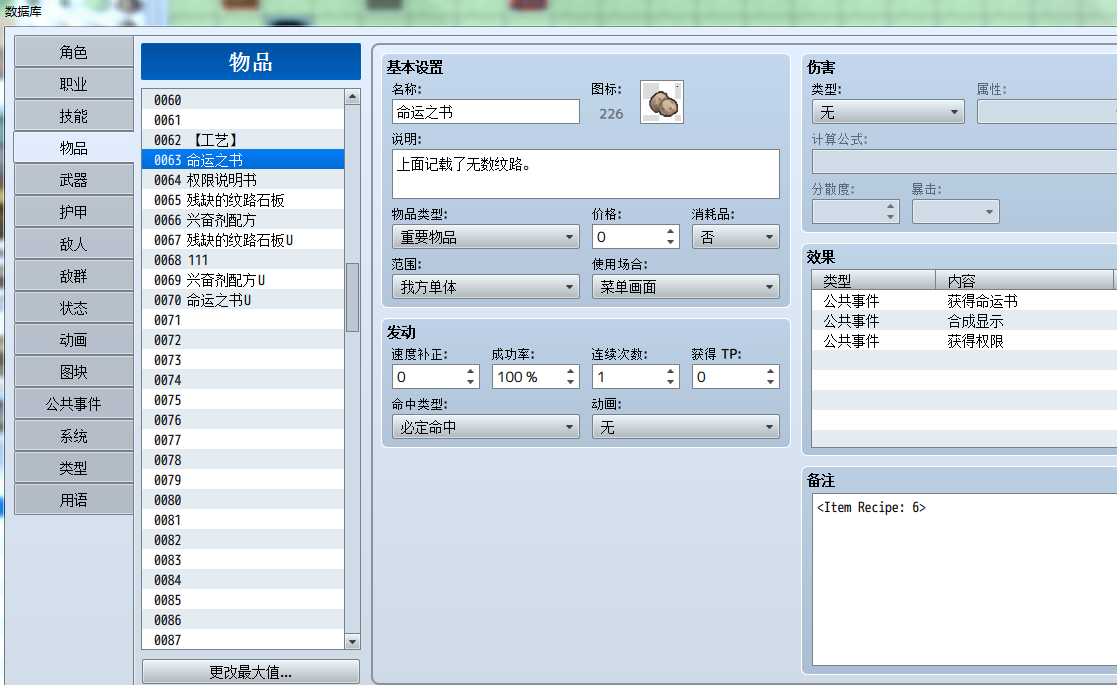This screenshot has height=685, width=1117.
Task: Decrease 成功率 with the down arrow
Action: tap(571, 382)
